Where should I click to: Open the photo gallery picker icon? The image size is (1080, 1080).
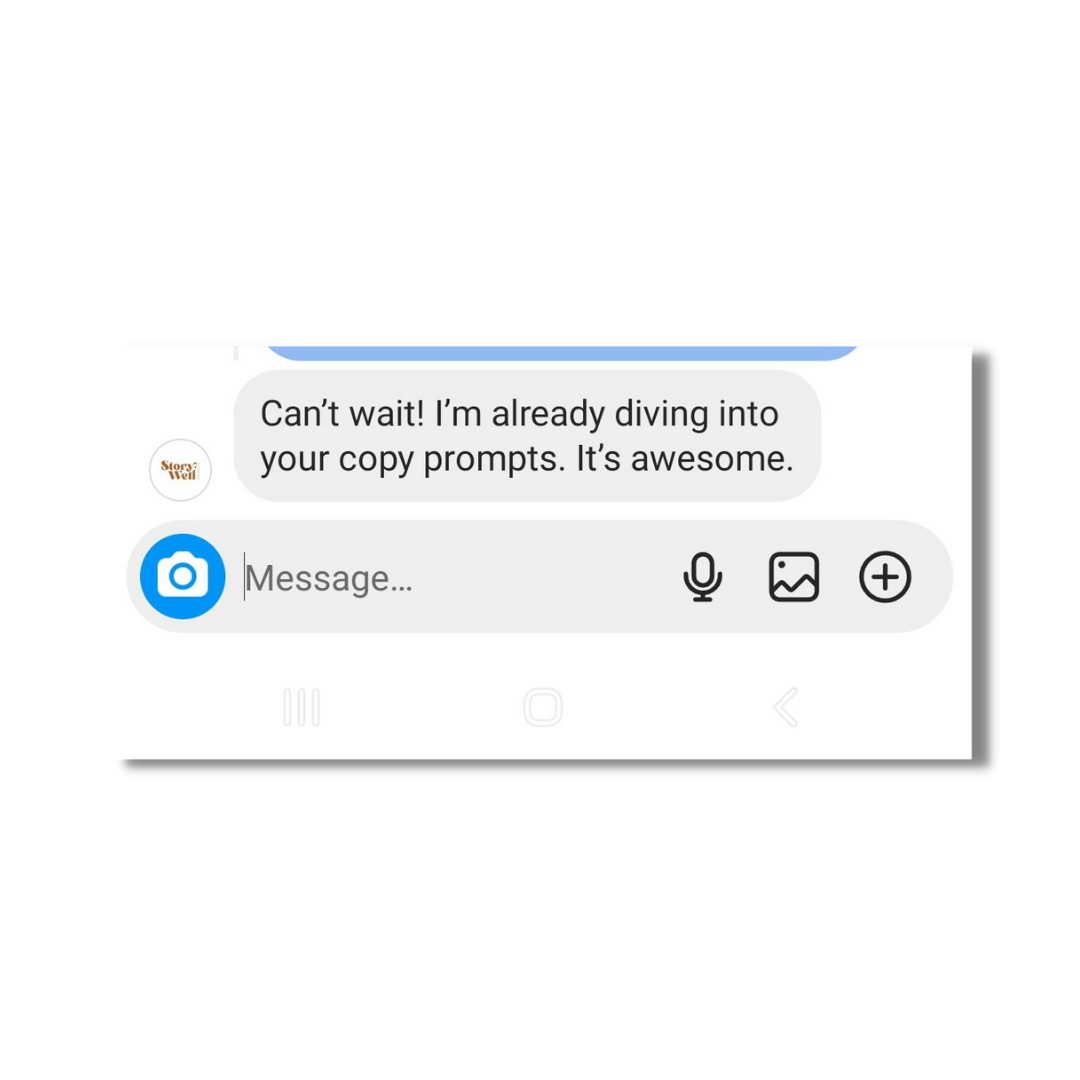pyautogui.click(x=793, y=577)
